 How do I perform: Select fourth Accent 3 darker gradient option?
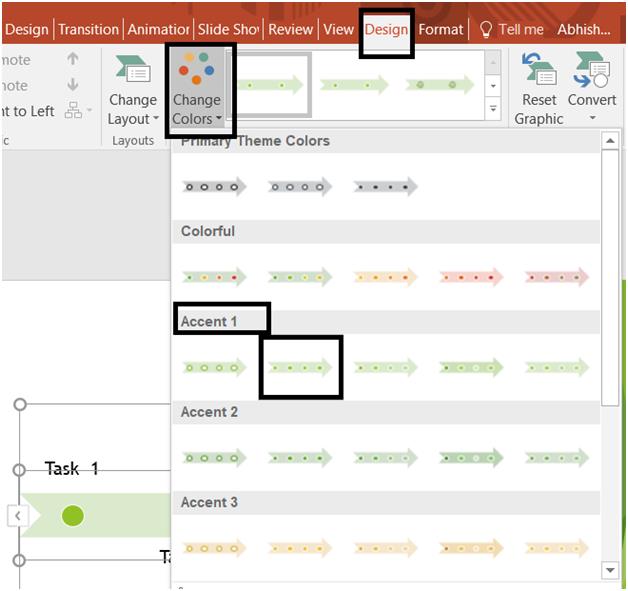tap(471, 549)
